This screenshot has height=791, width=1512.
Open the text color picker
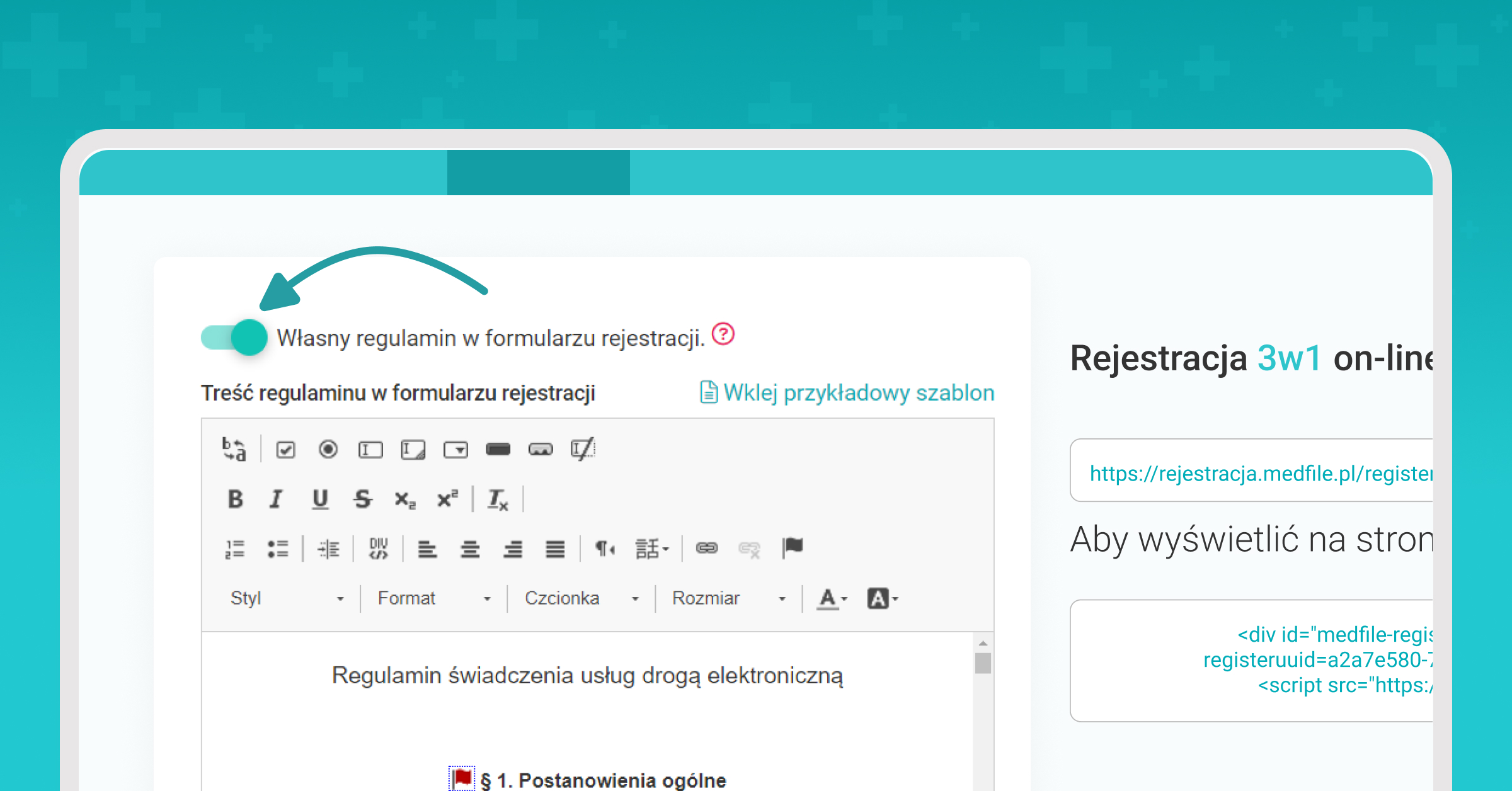[832, 598]
